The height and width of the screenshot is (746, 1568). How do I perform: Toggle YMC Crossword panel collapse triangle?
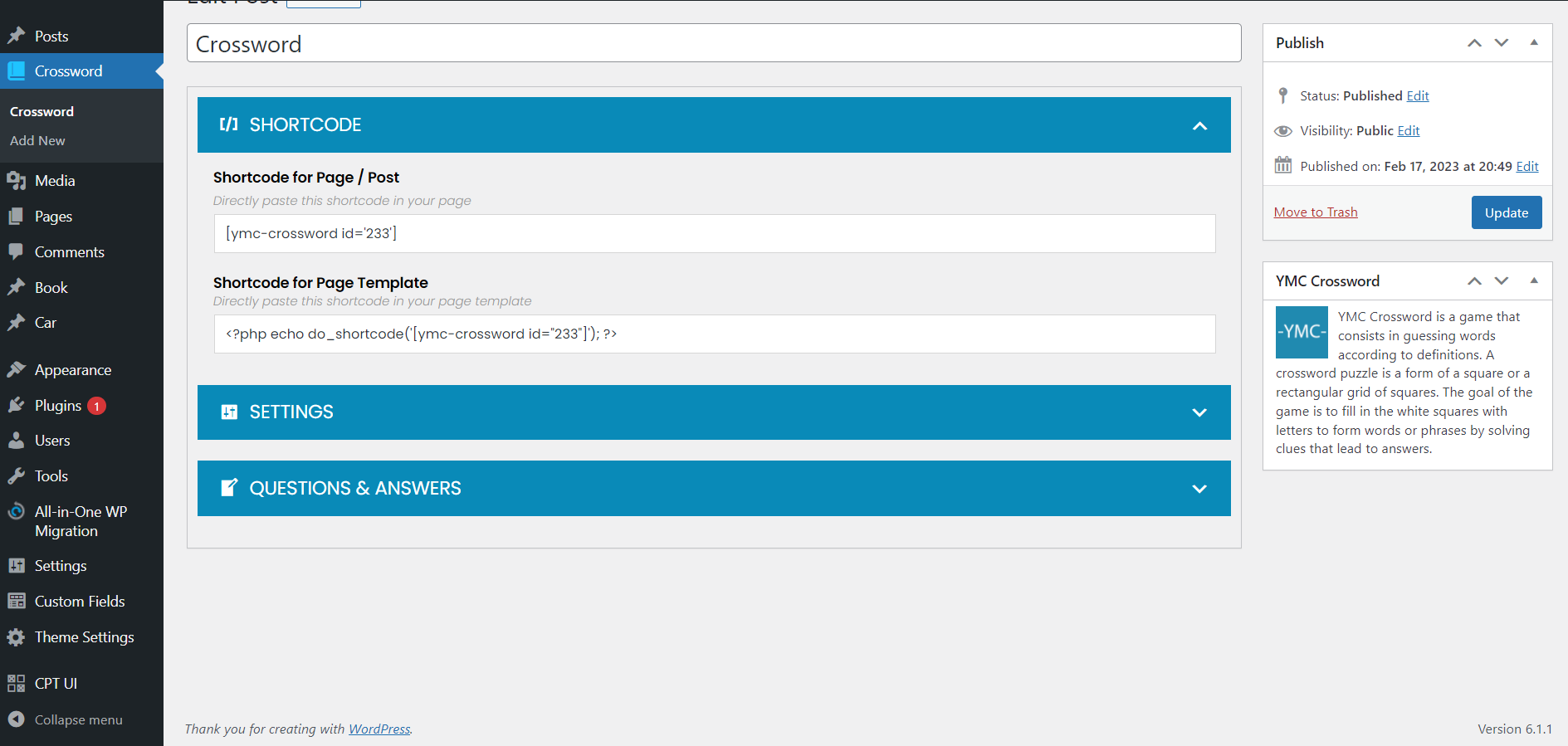coord(1534,280)
